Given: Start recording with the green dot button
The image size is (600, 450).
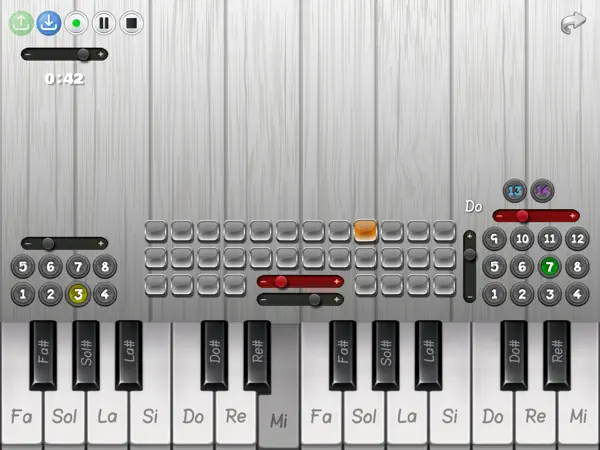Looking at the screenshot, I should click(x=76, y=23).
